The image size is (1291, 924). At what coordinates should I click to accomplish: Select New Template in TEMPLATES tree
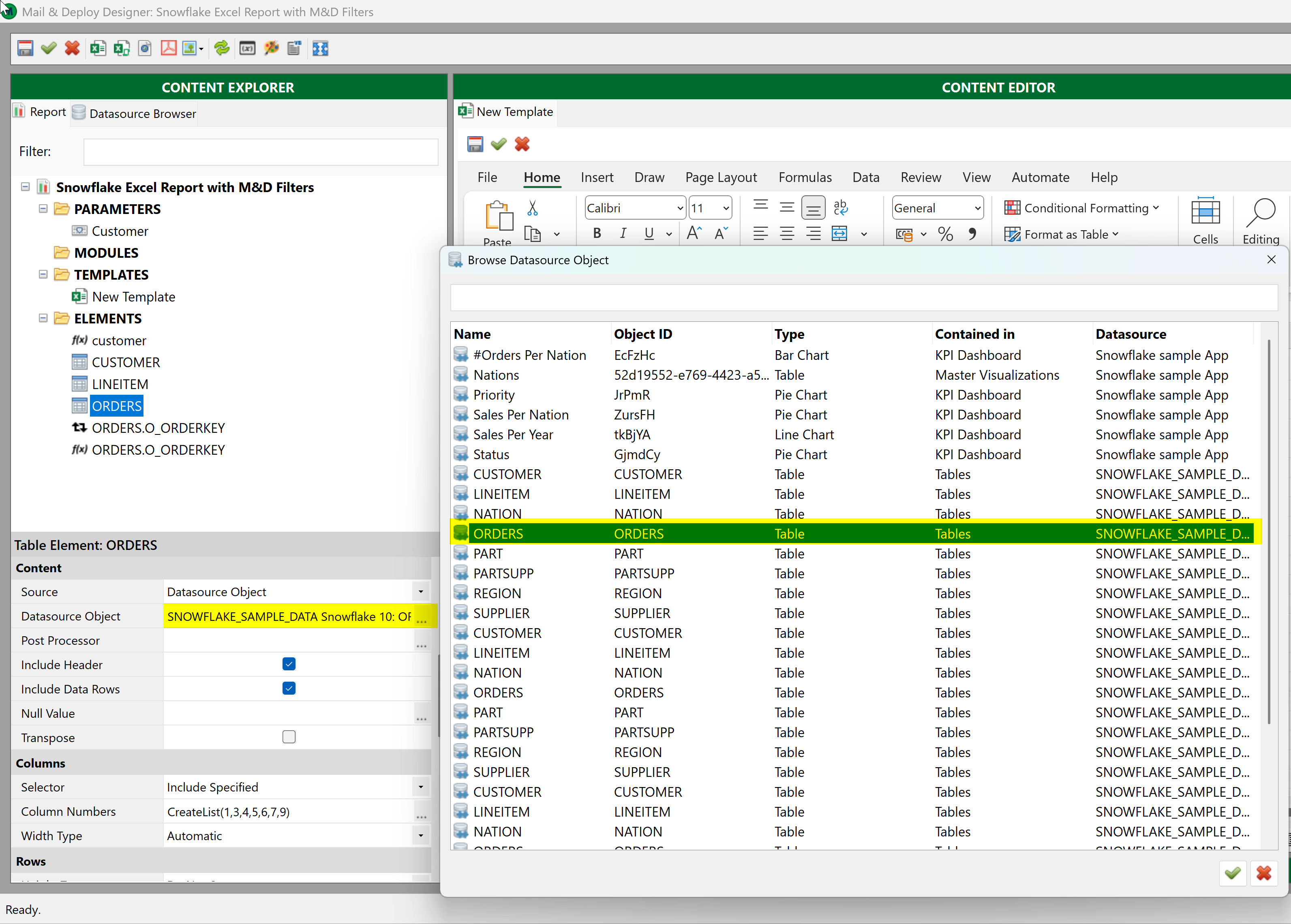134,296
